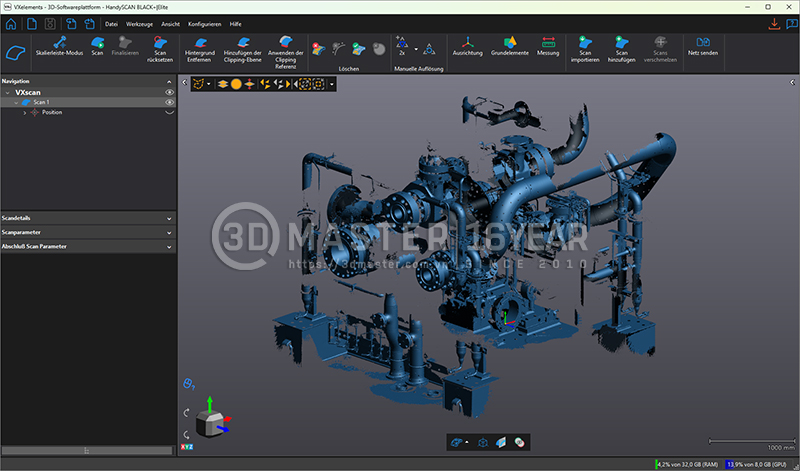This screenshot has height=471, width=800.
Task: Select Position item in tree
Action: (52, 112)
